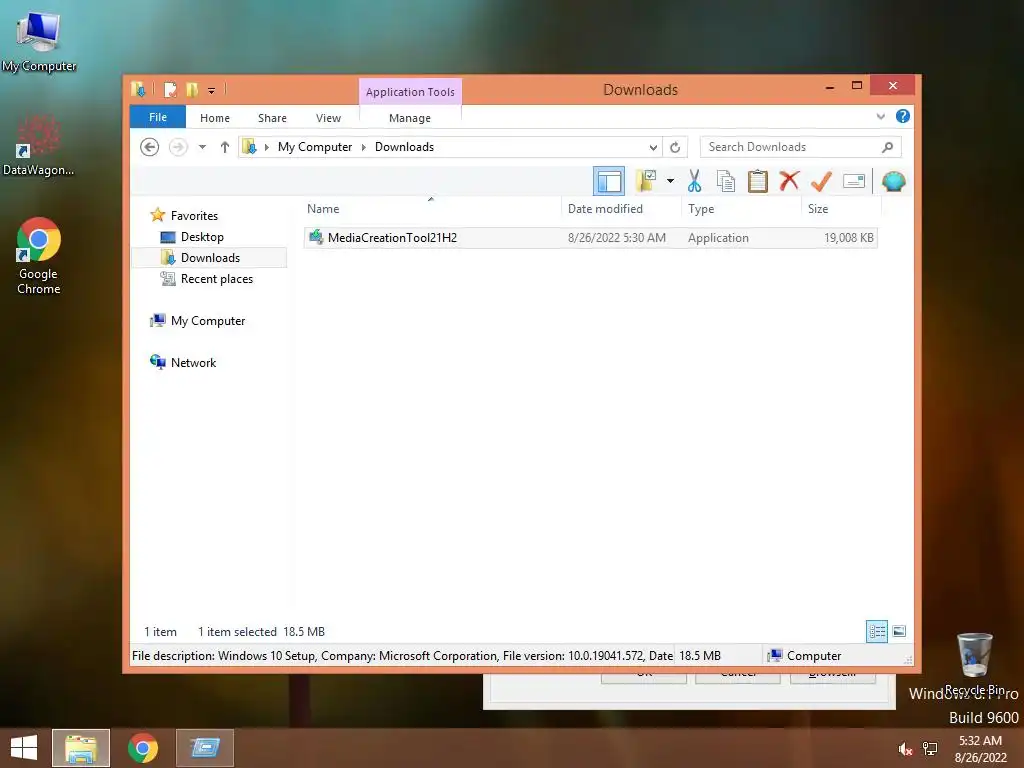Click the 8/26/2022 5:30 AM date cell
Screen dimensions: 1024x768
(x=616, y=238)
